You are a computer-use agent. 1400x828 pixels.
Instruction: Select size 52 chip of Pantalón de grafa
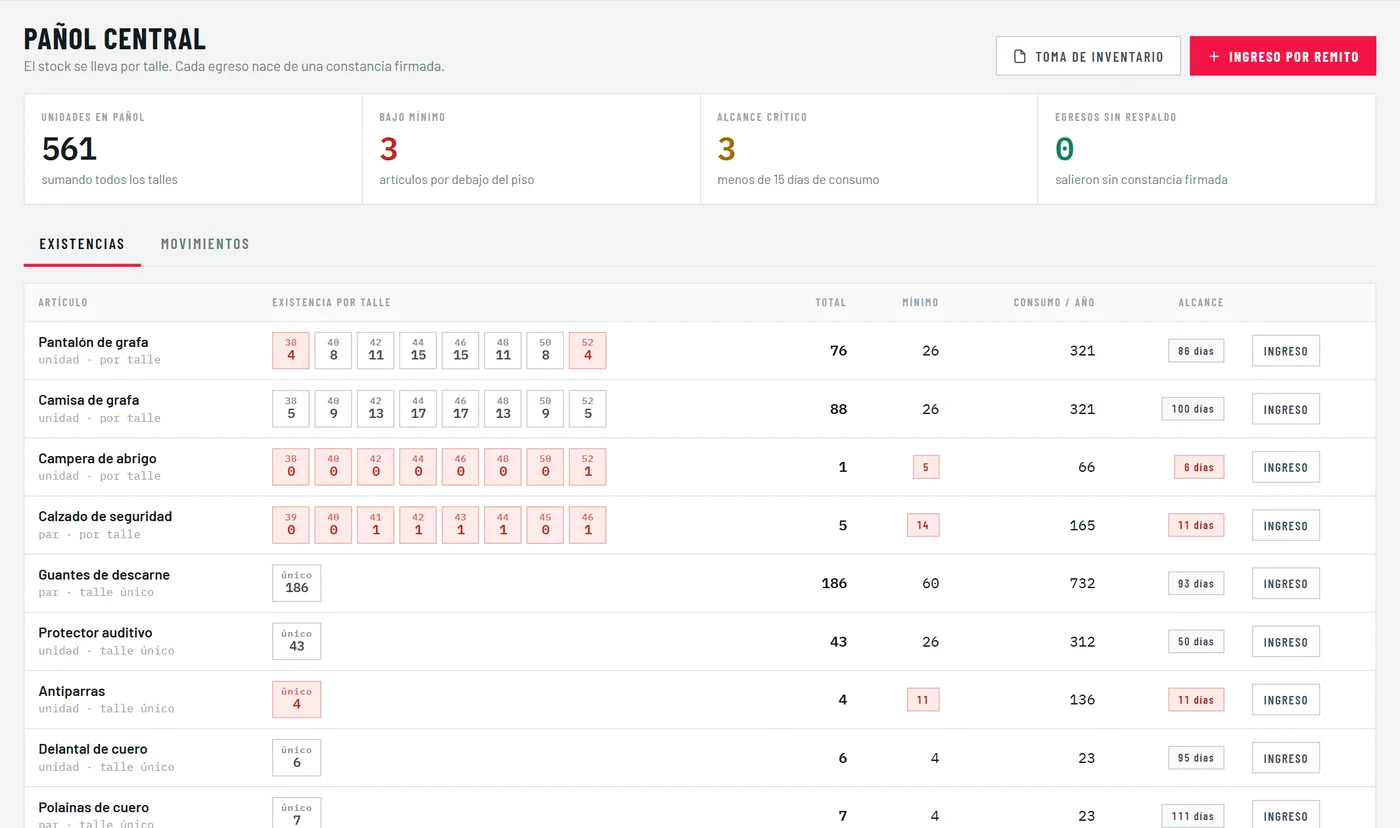point(587,350)
